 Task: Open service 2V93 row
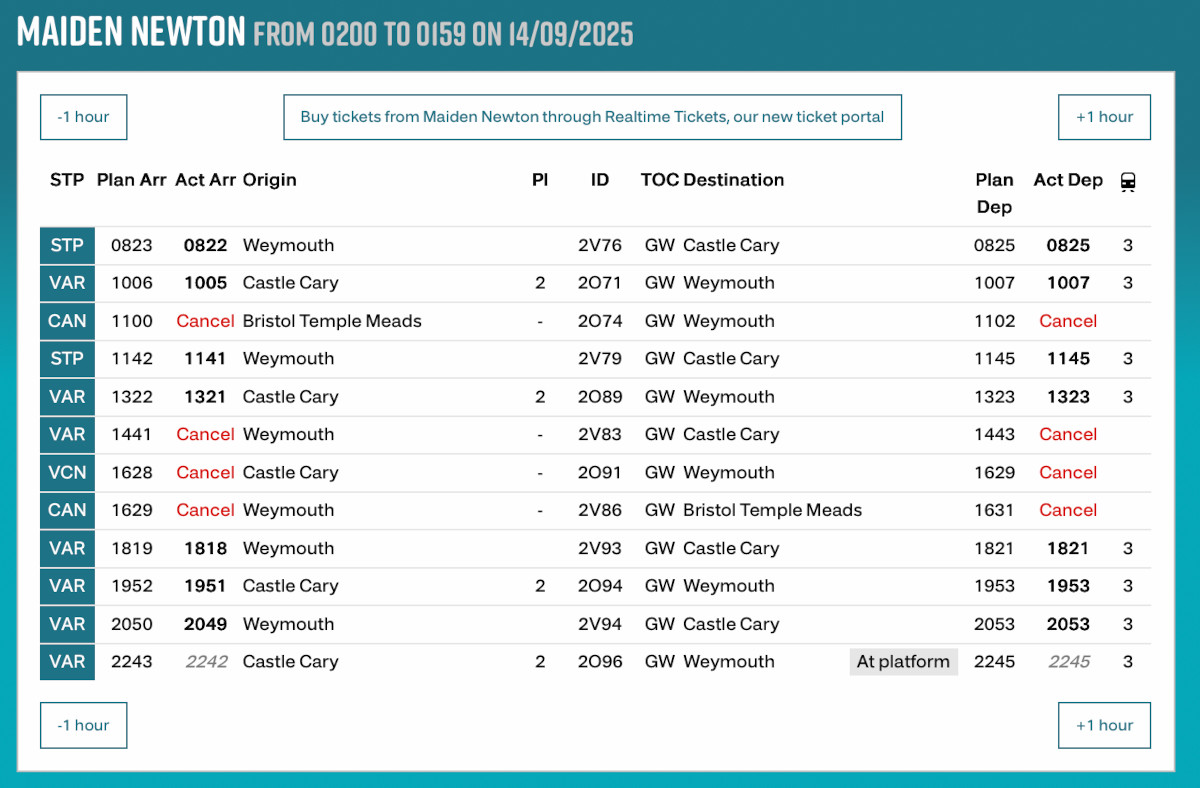pyautogui.click(x=600, y=548)
